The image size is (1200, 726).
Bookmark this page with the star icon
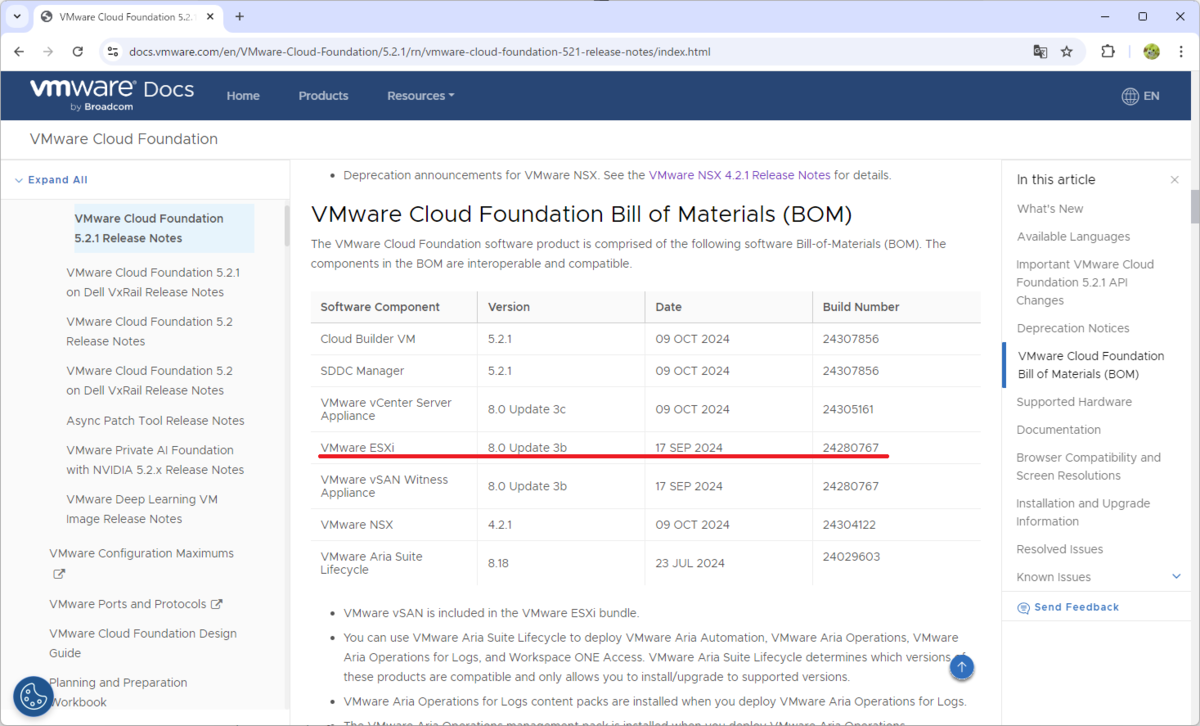pyautogui.click(x=1067, y=51)
